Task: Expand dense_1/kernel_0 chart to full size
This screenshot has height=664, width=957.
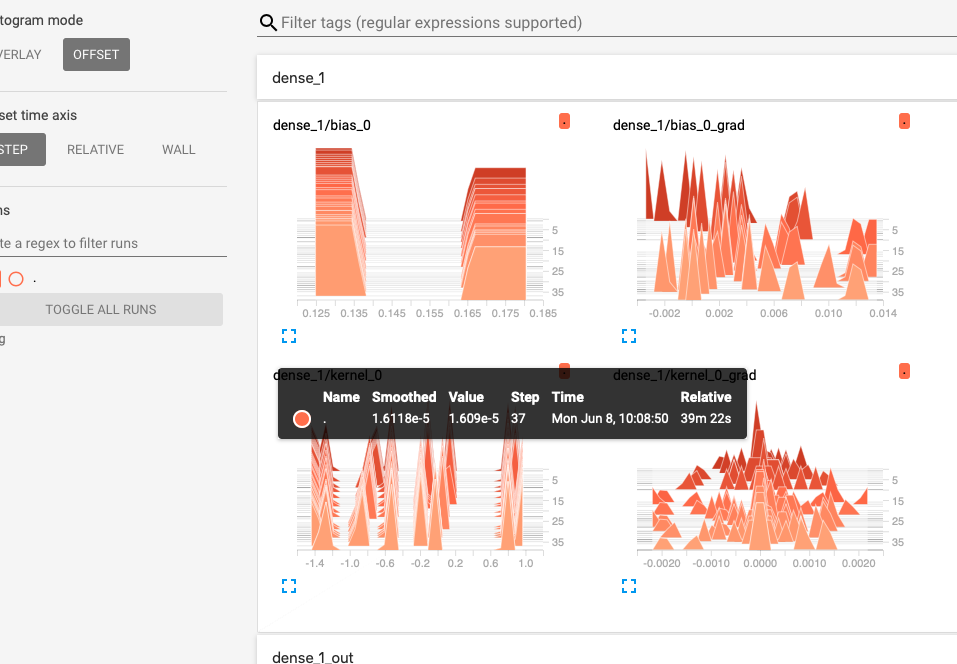Action: coord(289,586)
